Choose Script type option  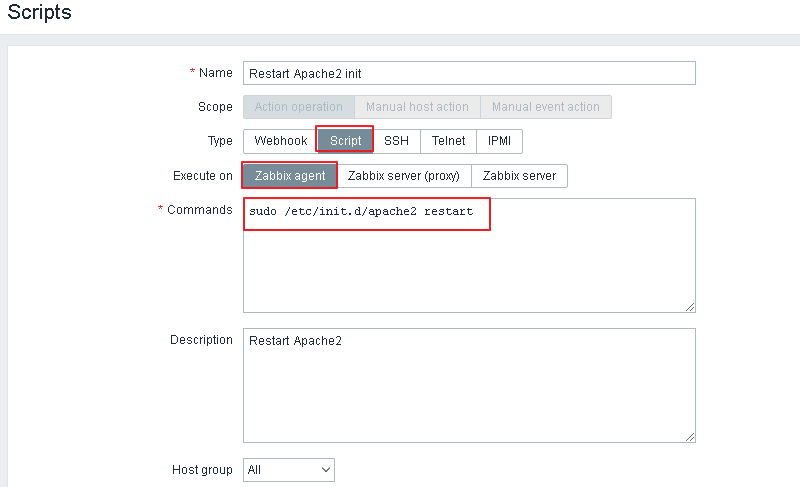345,141
